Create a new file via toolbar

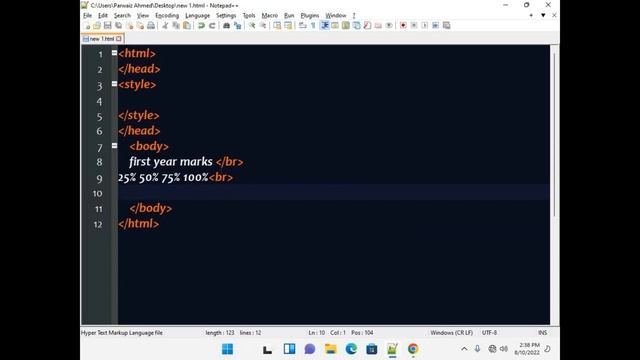pos(86,25)
